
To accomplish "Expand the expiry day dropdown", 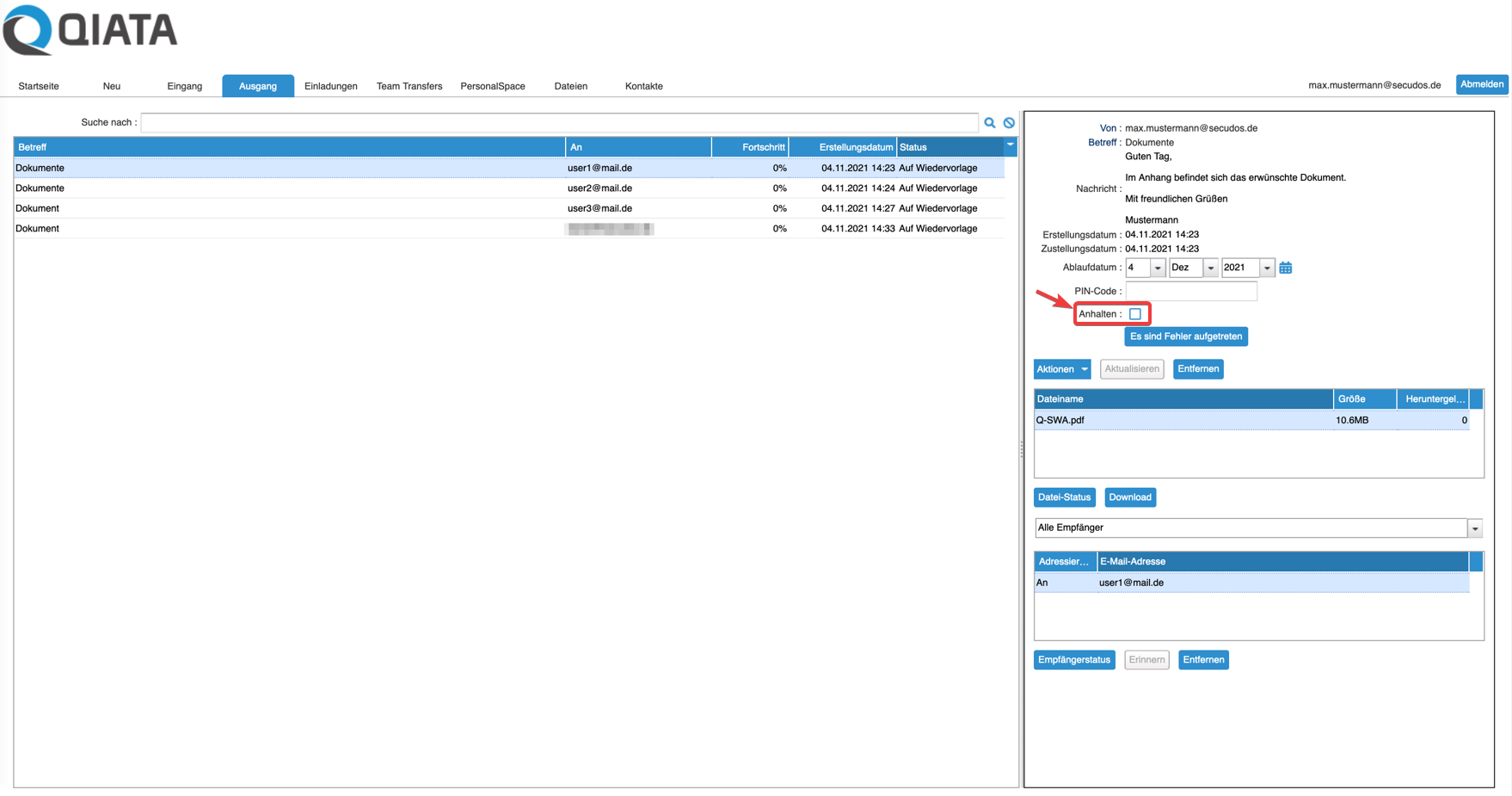I will (x=1158, y=268).
